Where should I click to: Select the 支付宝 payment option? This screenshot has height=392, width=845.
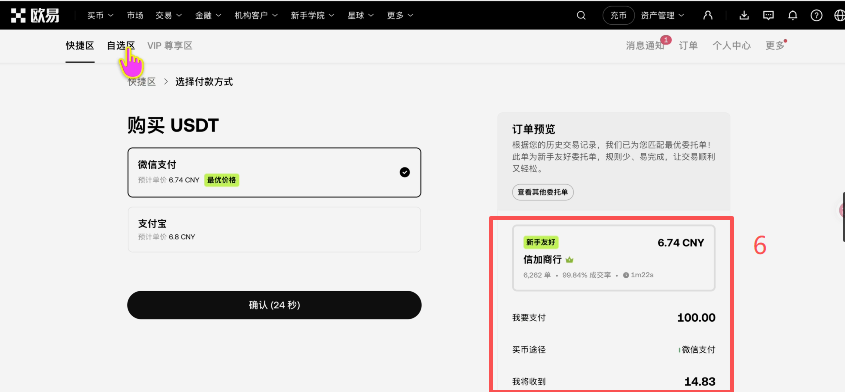coord(274,230)
